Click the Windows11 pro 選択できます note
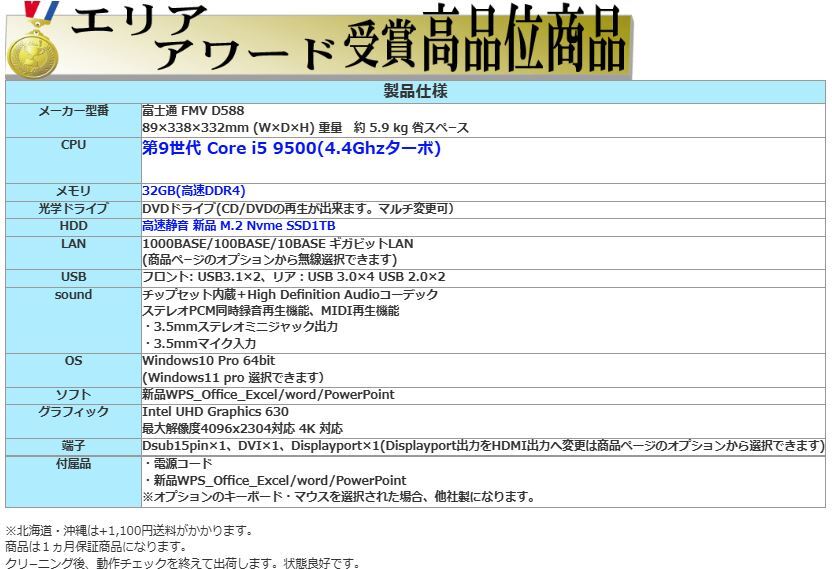The width and height of the screenshot is (832, 569). [233, 378]
